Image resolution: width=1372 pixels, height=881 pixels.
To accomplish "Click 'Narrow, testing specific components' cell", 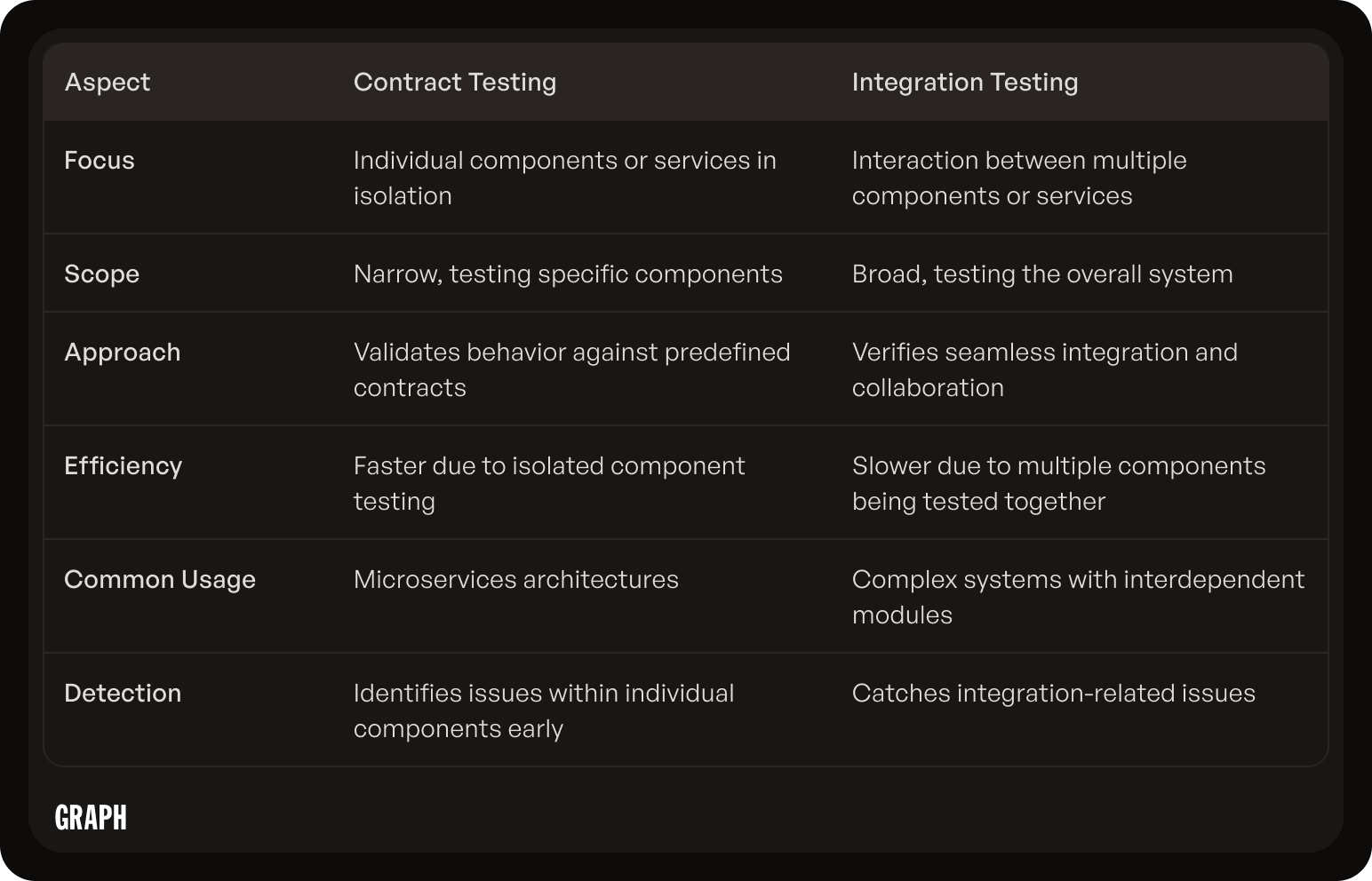I will [568, 274].
